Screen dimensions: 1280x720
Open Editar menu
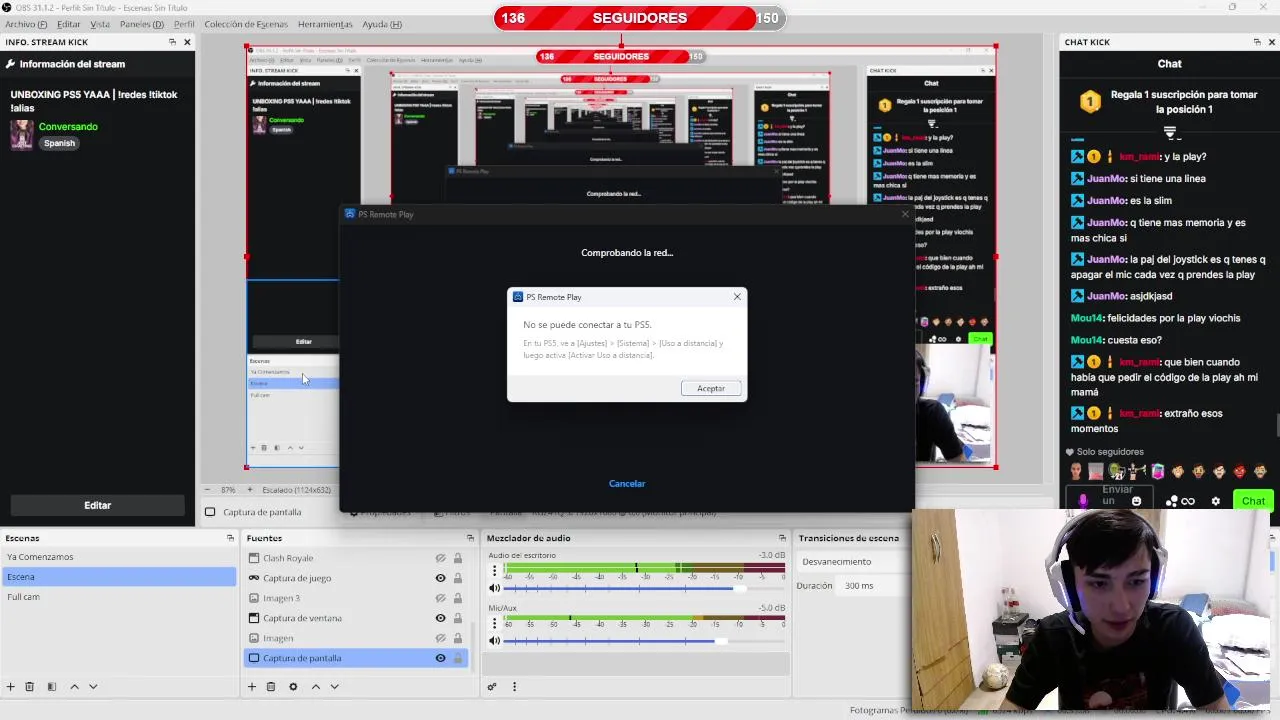pos(69,24)
